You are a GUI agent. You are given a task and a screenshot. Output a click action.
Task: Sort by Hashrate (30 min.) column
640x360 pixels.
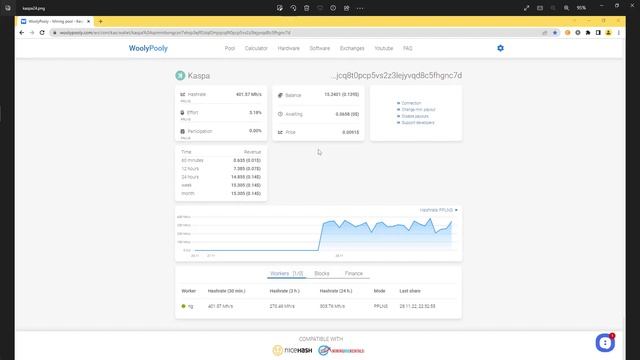(x=227, y=291)
